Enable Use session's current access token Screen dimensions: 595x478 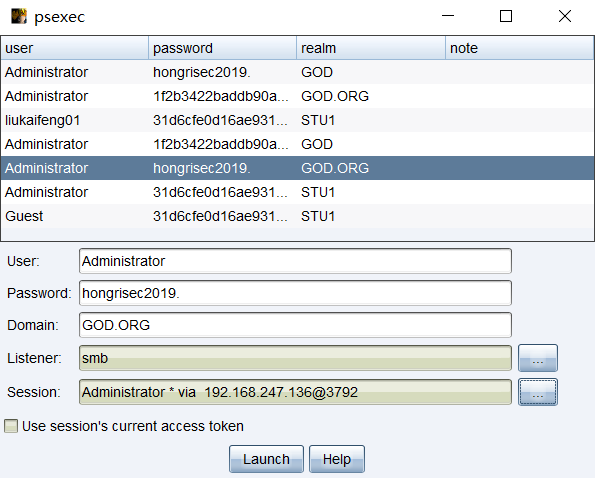[11, 426]
